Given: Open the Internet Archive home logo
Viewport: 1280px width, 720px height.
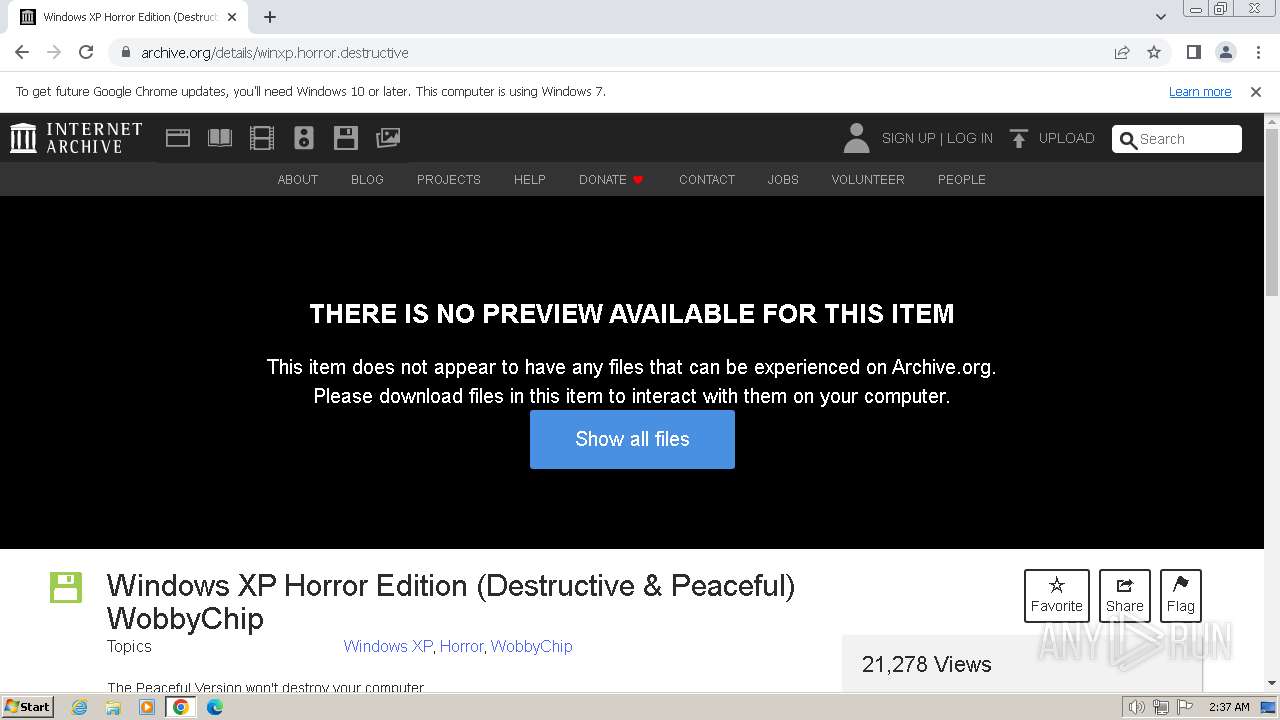Looking at the screenshot, I should coord(76,138).
